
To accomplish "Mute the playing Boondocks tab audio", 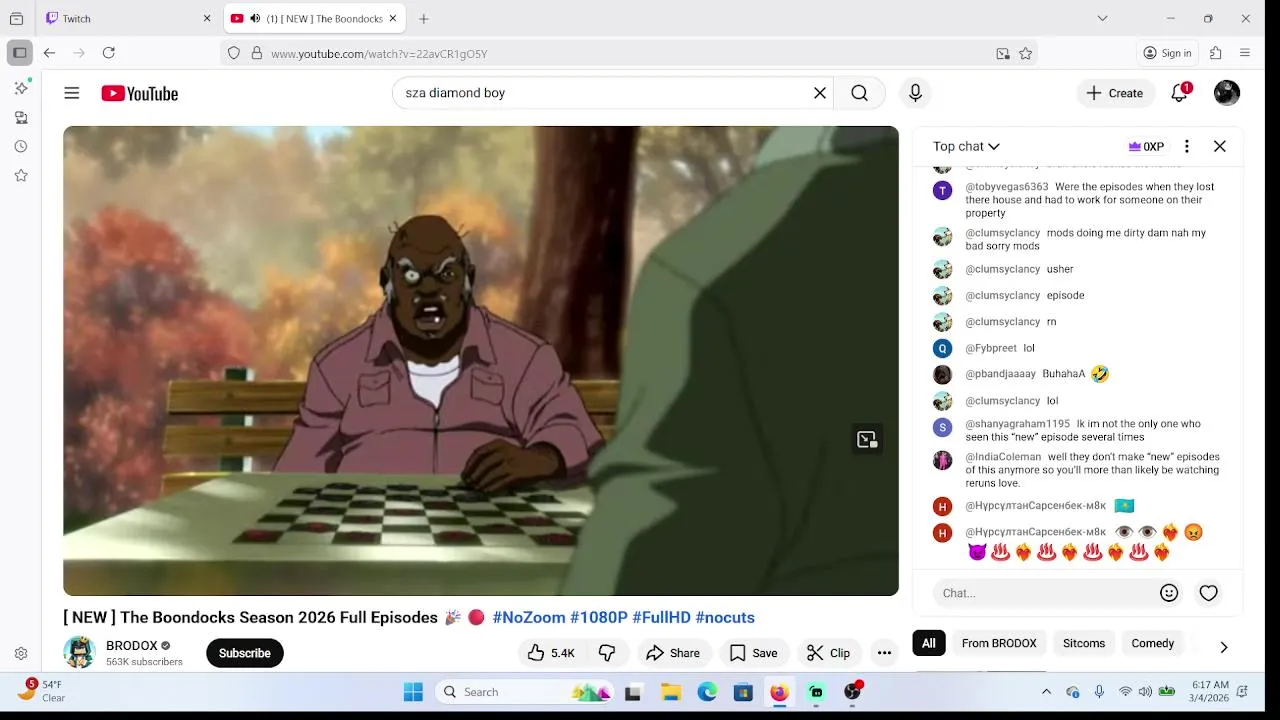I will pyautogui.click(x=255, y=19).
